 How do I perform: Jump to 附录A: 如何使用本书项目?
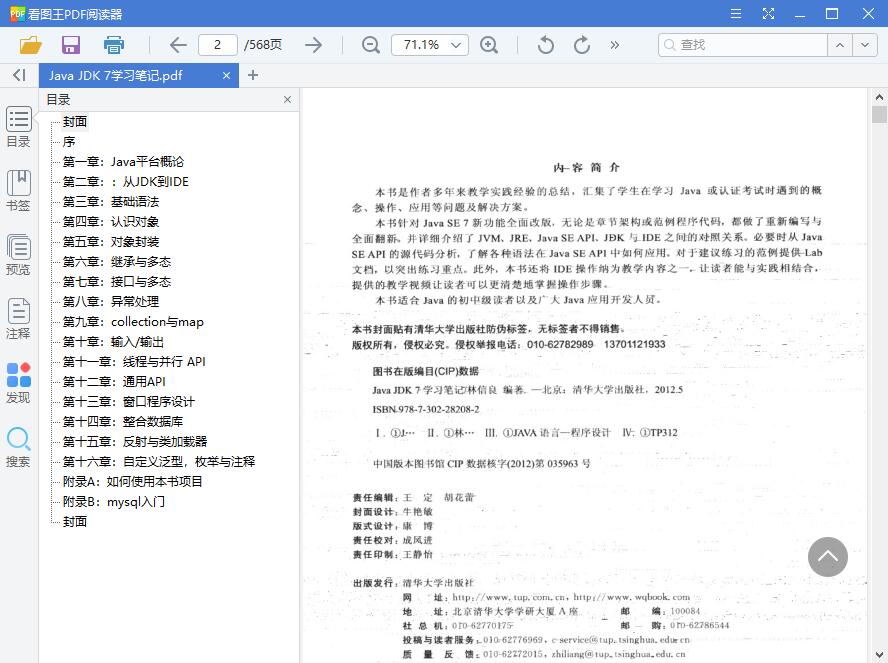coord(132,481)
